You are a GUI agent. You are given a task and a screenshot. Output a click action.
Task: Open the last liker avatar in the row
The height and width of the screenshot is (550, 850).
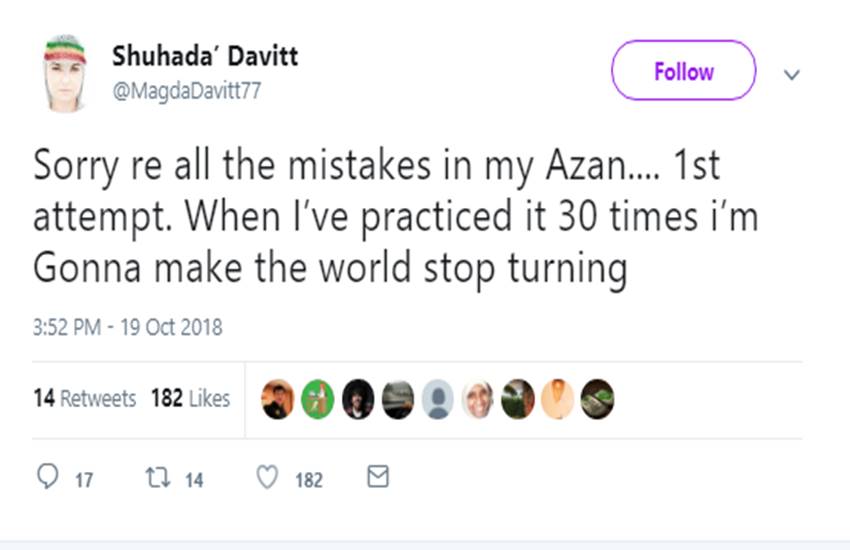pyautogui.click(x=597, y=399)
